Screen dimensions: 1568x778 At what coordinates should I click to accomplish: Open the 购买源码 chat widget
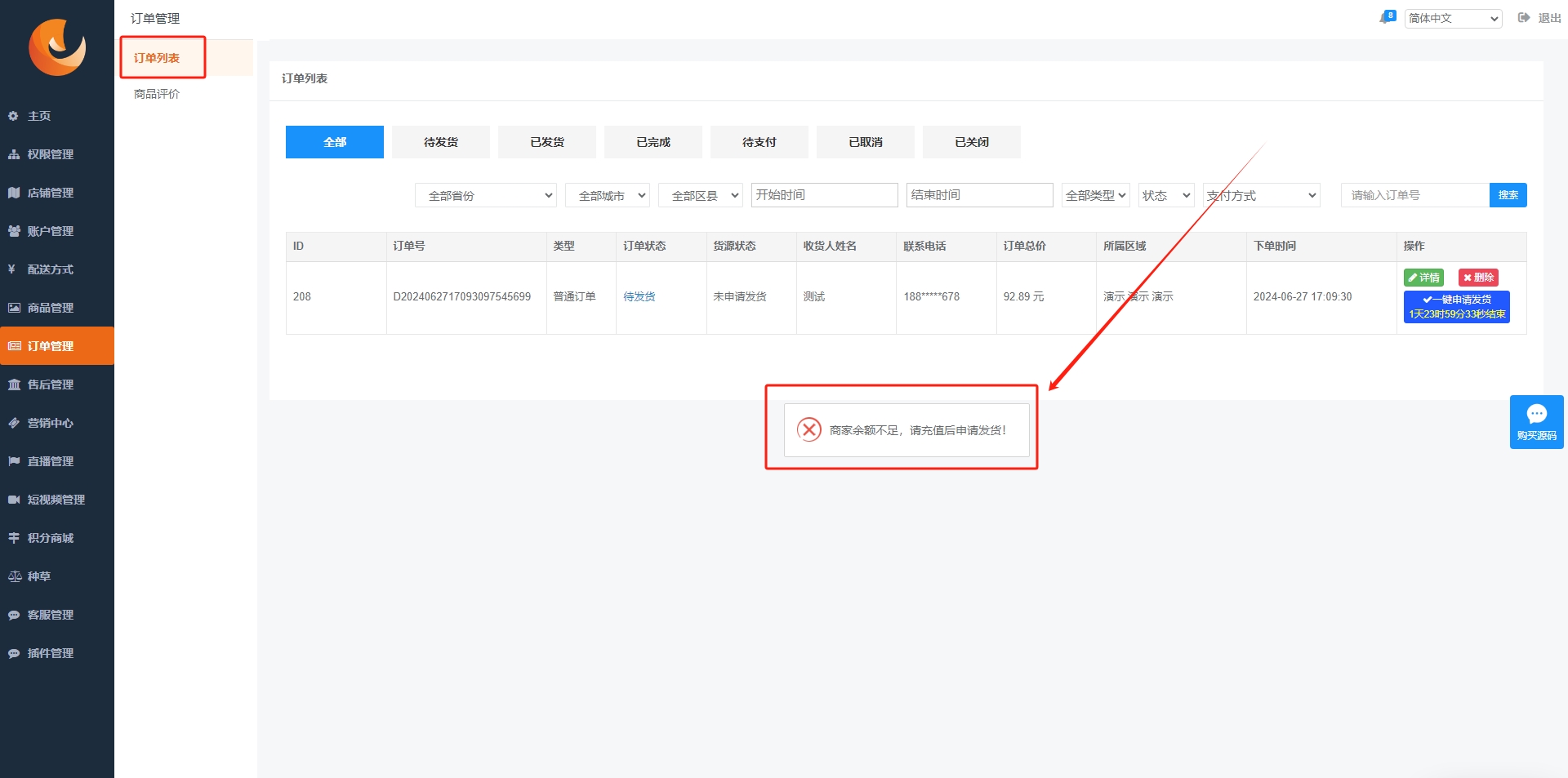(1536, 422)
